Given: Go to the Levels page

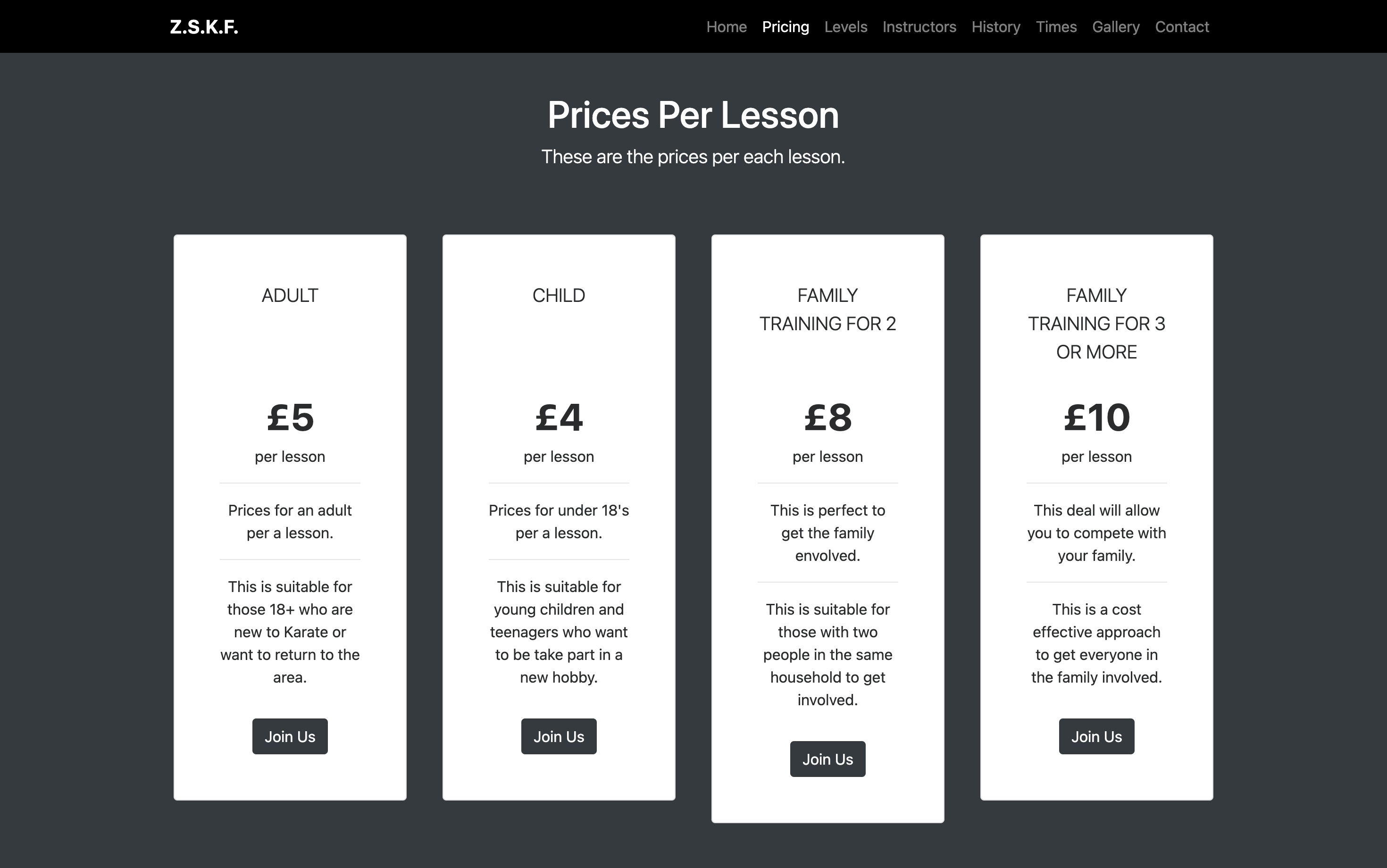Looking at the screenshot, I should [845, 27].
